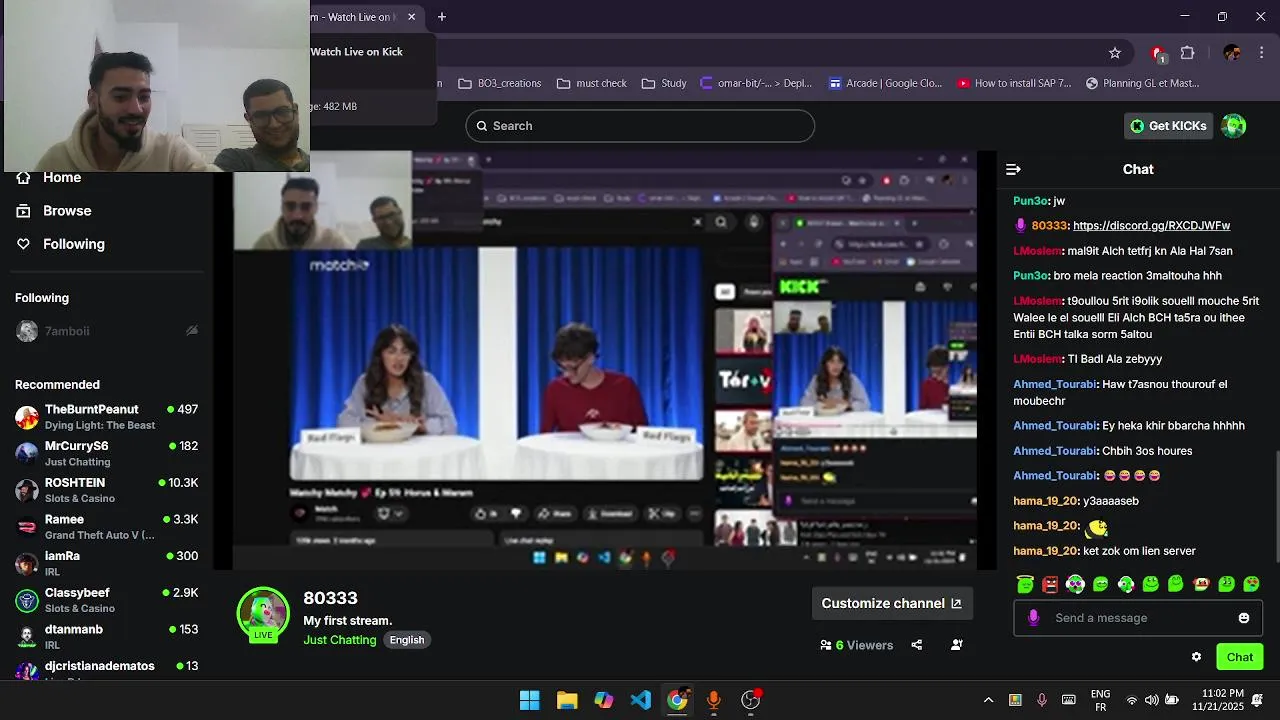
Task: Open volume control in system tray
Action: 1151,700
